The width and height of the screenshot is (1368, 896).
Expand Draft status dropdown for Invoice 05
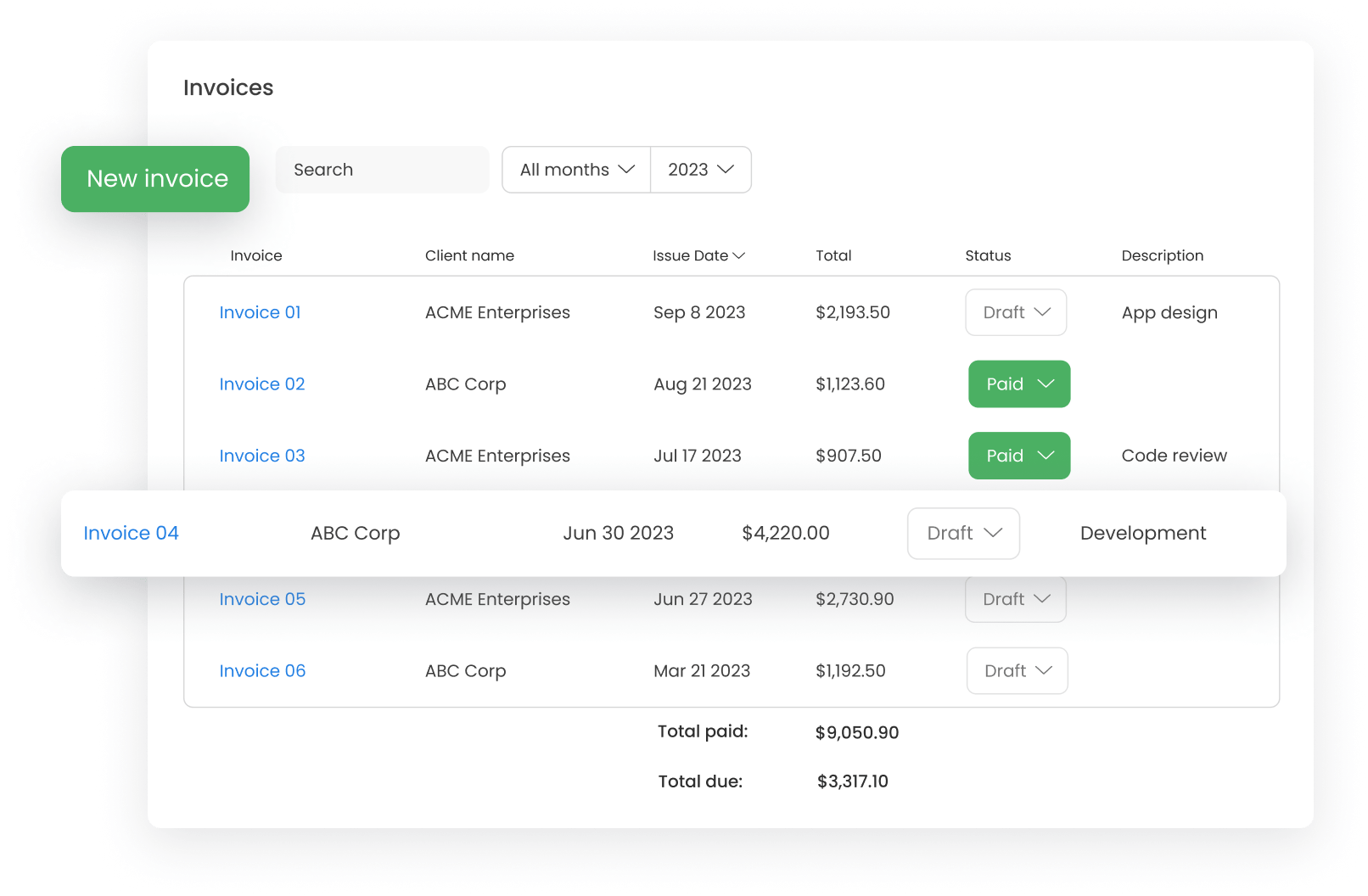coord(1016,599)
